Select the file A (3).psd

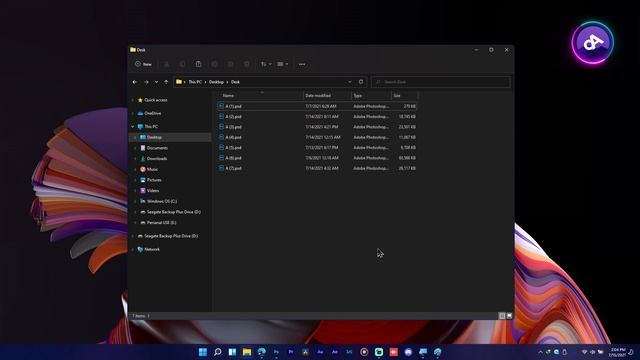point(317,127)
